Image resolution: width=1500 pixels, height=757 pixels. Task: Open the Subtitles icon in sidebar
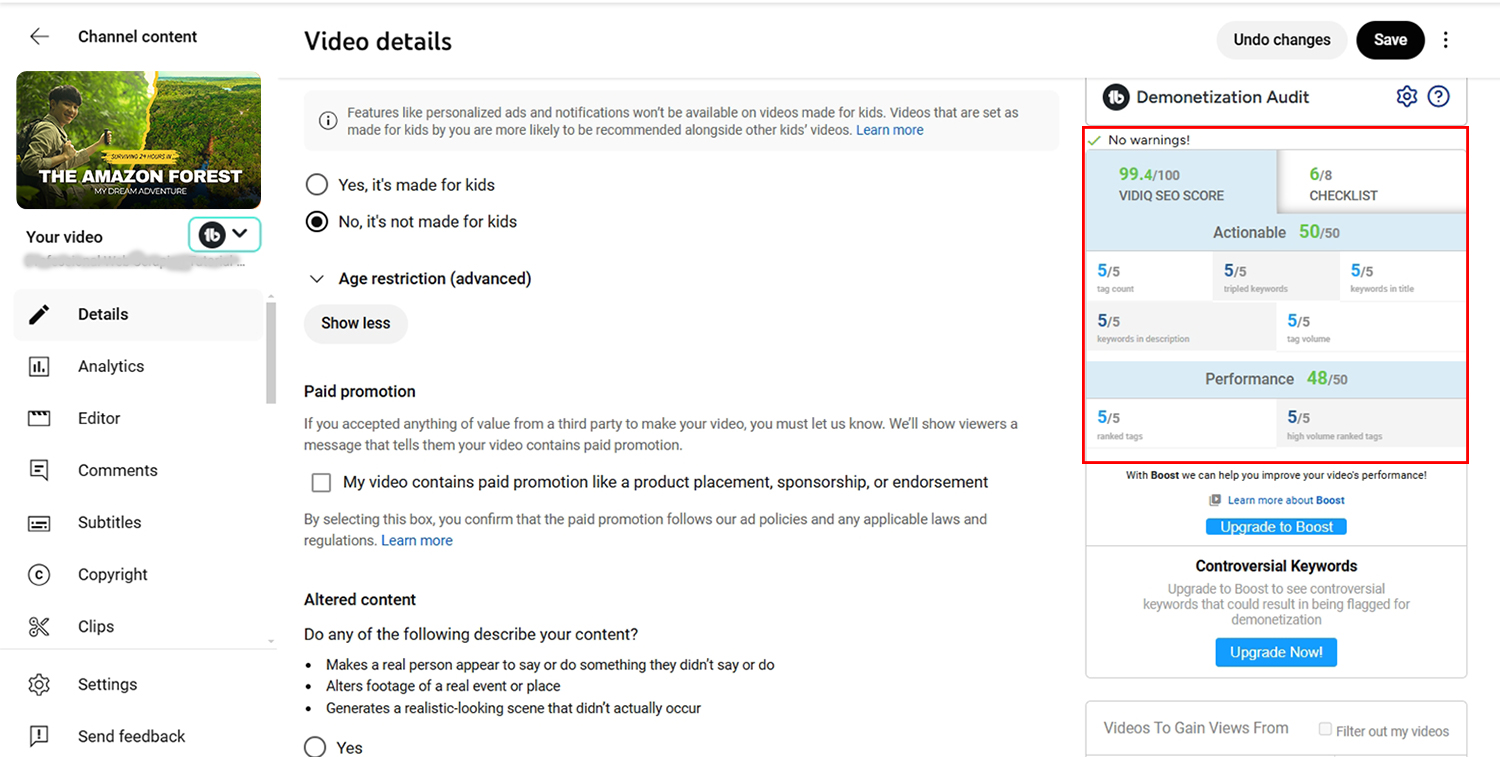[39, 522]
